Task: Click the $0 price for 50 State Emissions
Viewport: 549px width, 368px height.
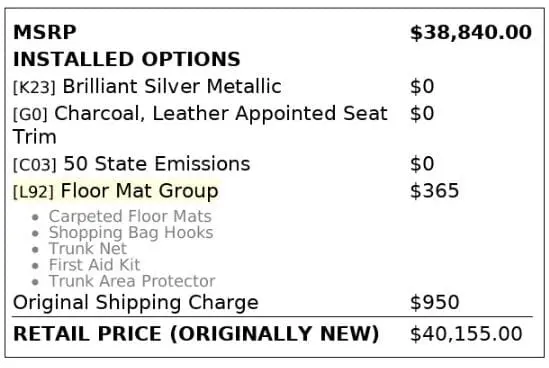Action: pos(422,164)
